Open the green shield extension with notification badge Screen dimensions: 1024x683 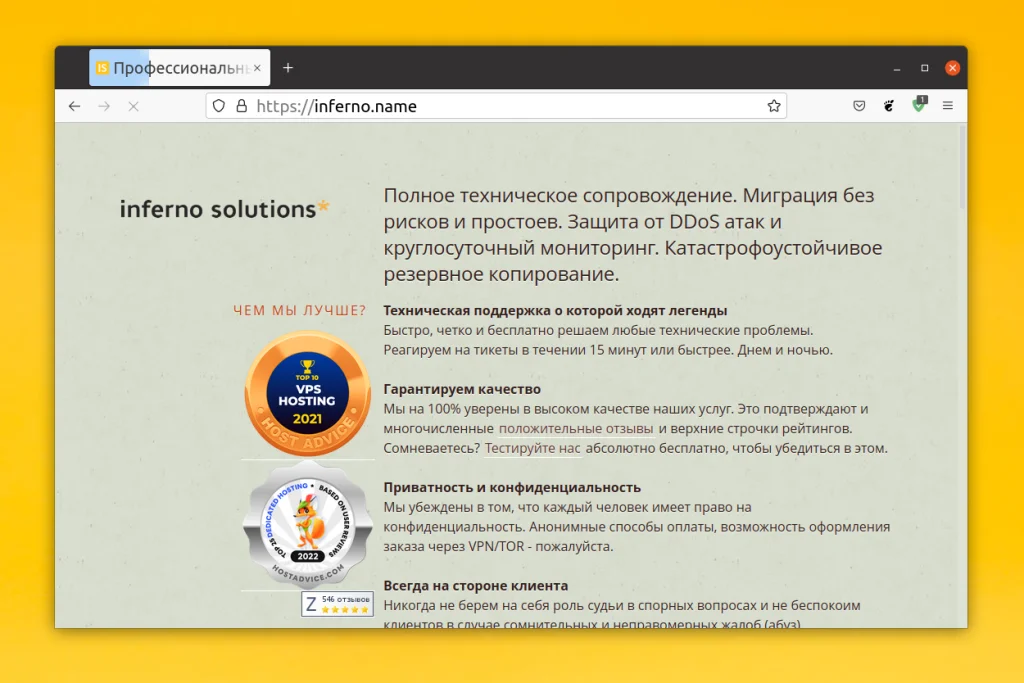(x=919, y=106)
